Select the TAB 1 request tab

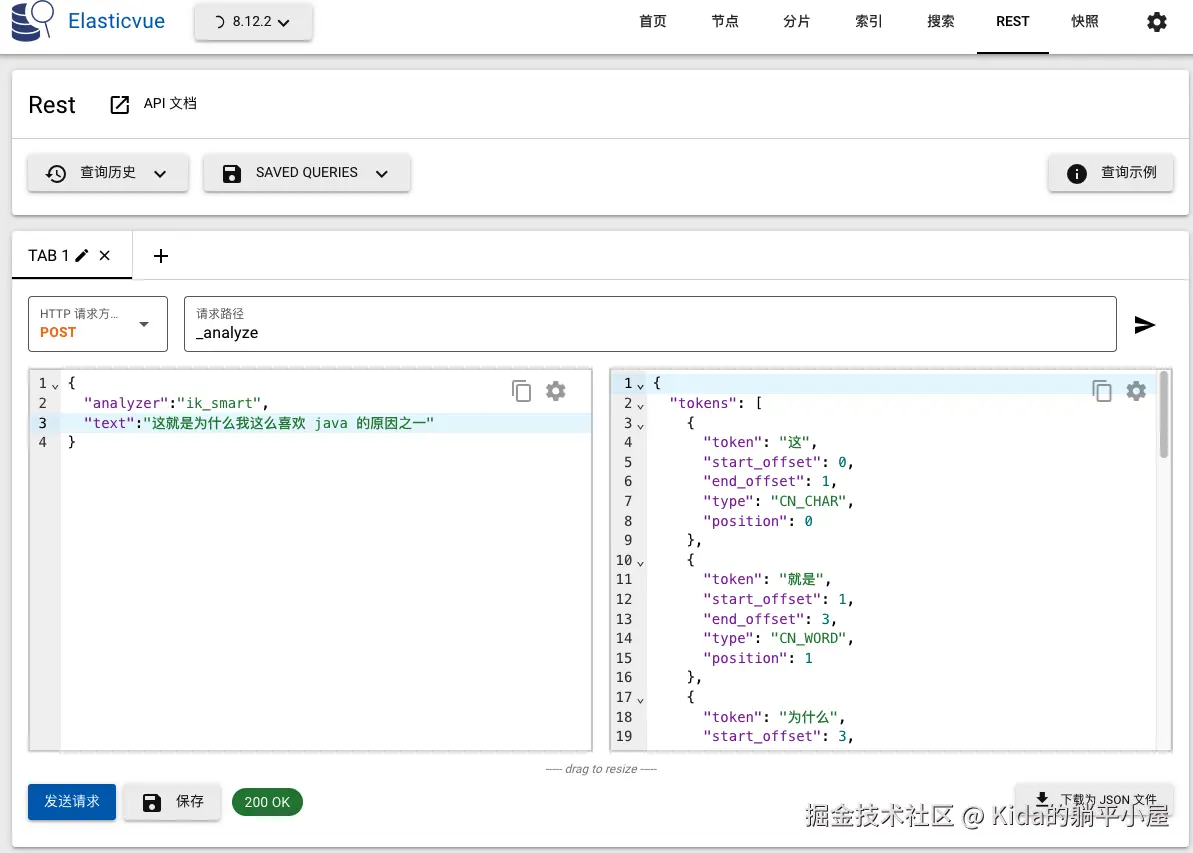click(49, 256)
